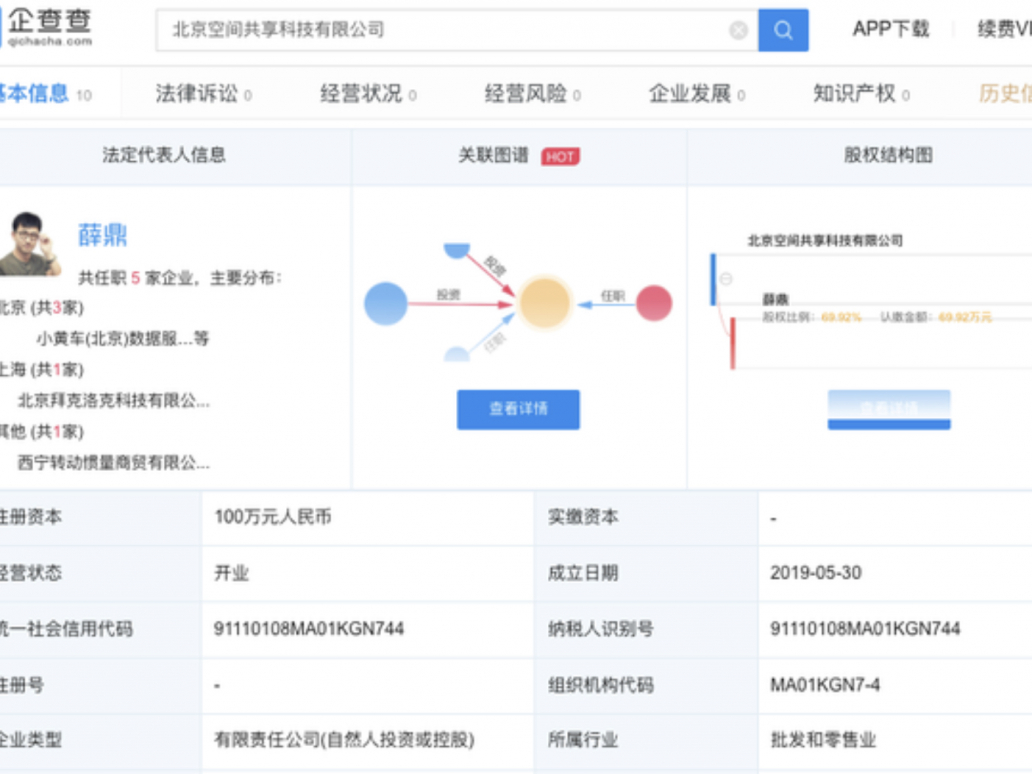Switch to the 历史信息 tab
This screenshot has height=774, width=1032.
pyautogui.click(x=1005, y=93)
